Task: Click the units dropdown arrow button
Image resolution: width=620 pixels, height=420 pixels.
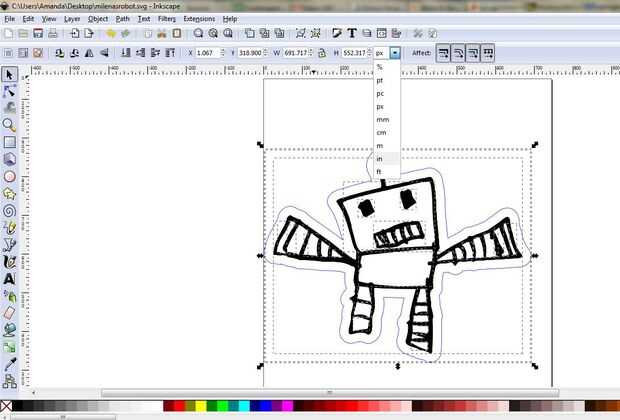Action: pyautogui.click(x=395, y=53)
